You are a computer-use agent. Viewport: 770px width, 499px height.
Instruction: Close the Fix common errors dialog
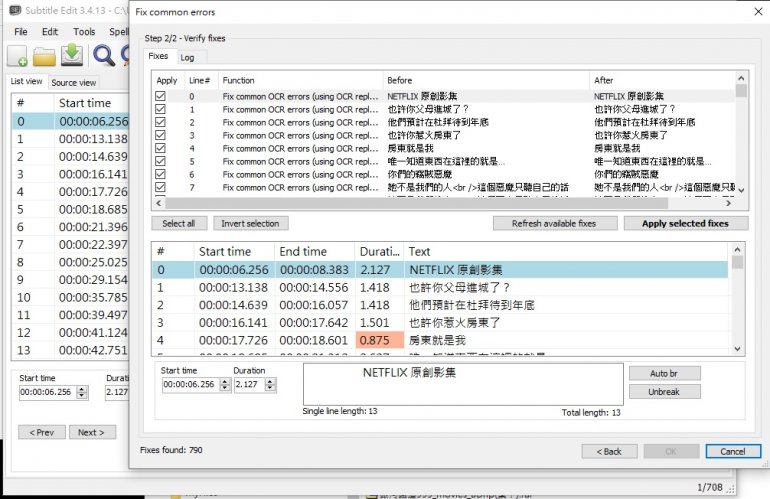click(758, 11)
